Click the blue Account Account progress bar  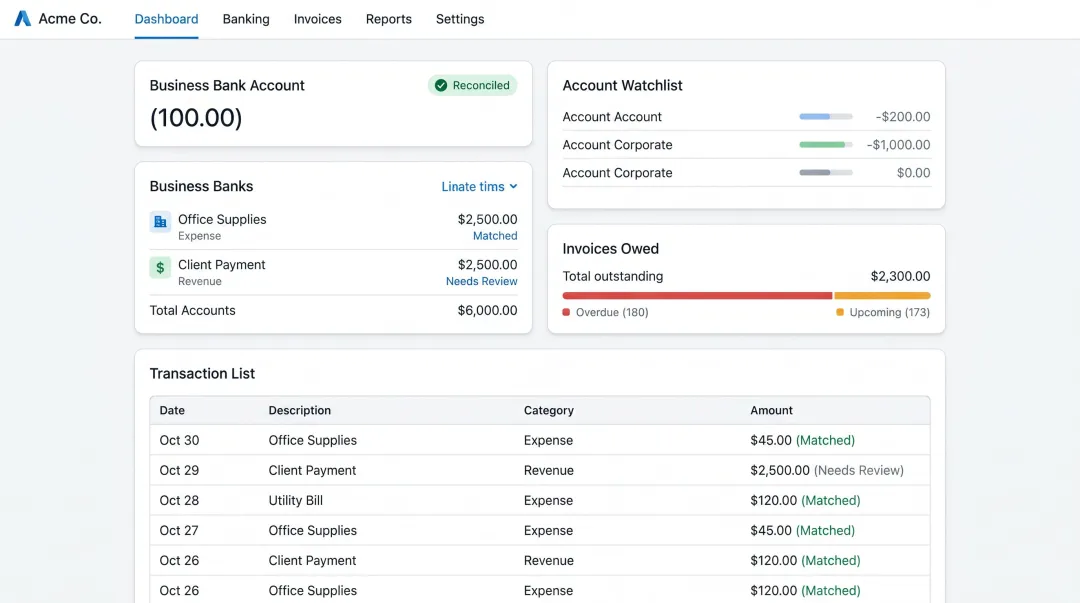coord(825,116)
